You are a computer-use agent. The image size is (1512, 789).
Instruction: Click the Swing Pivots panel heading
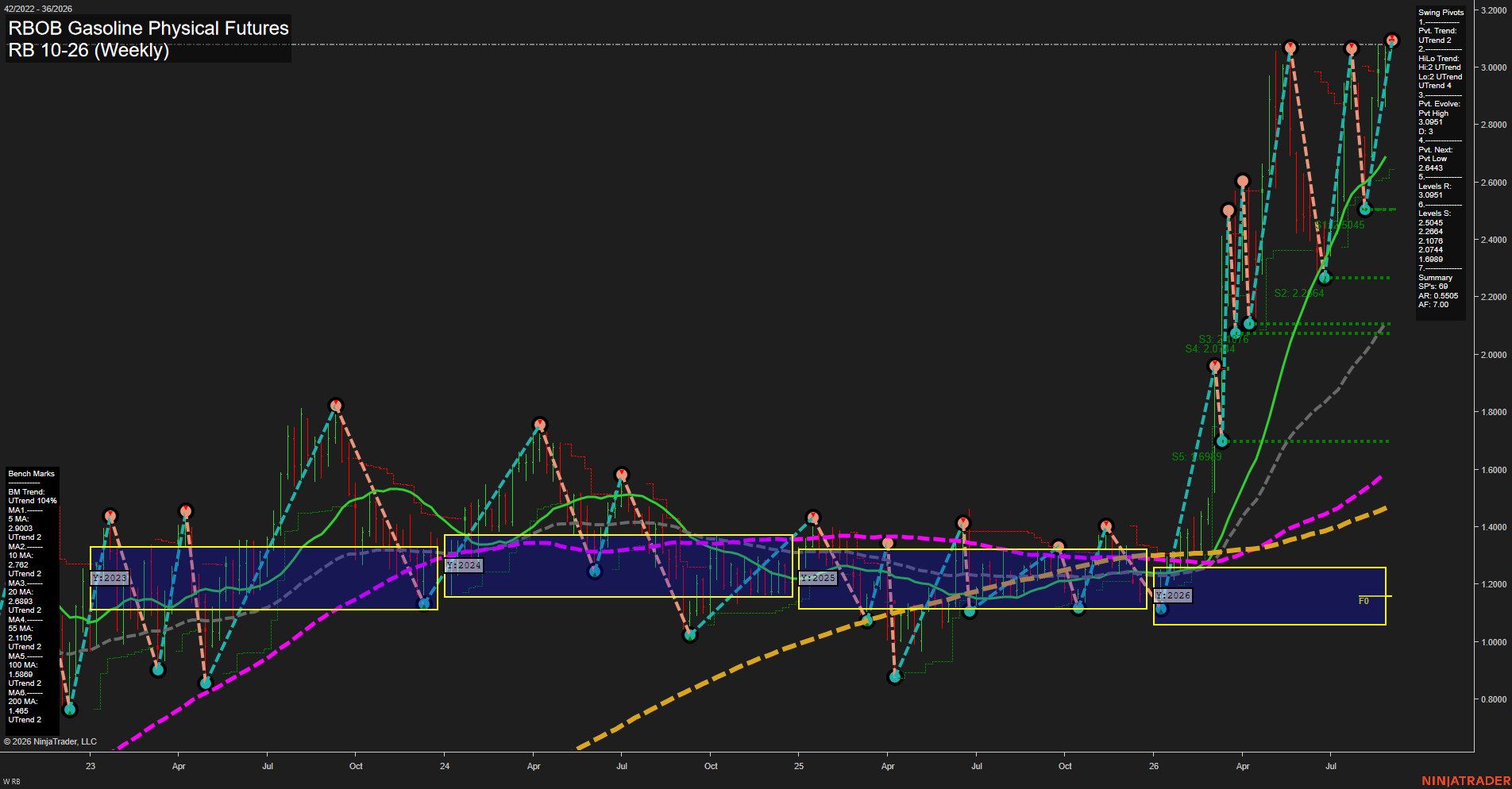tap(1441, 12)
